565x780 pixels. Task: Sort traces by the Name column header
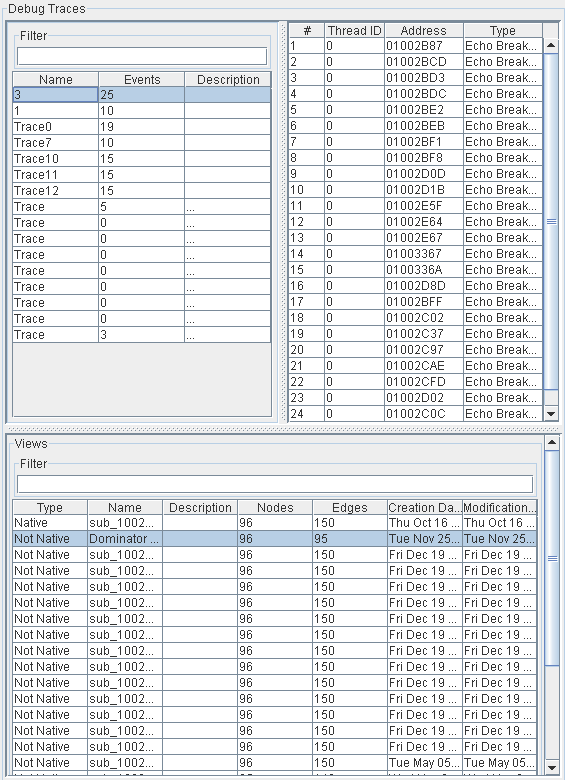coord(56,80)
